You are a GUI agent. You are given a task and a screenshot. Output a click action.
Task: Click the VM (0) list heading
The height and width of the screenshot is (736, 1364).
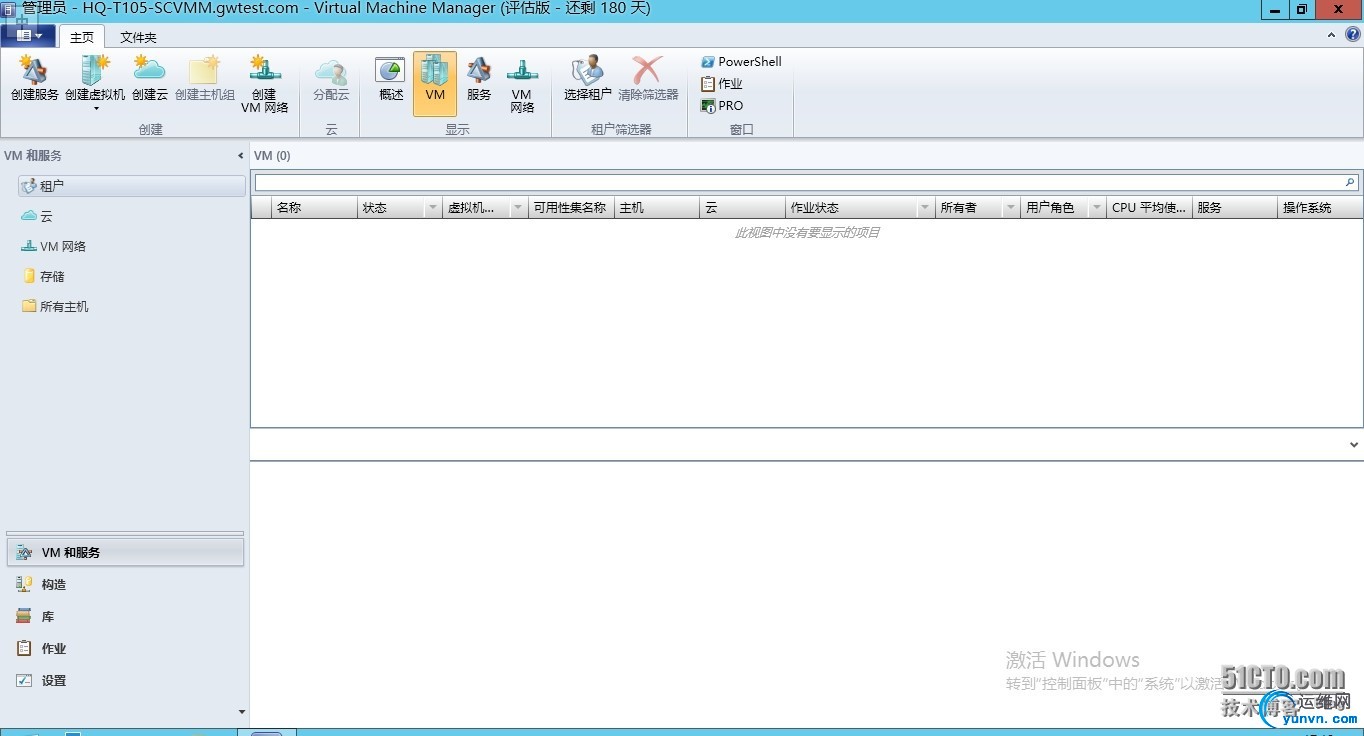click(272, 156)
